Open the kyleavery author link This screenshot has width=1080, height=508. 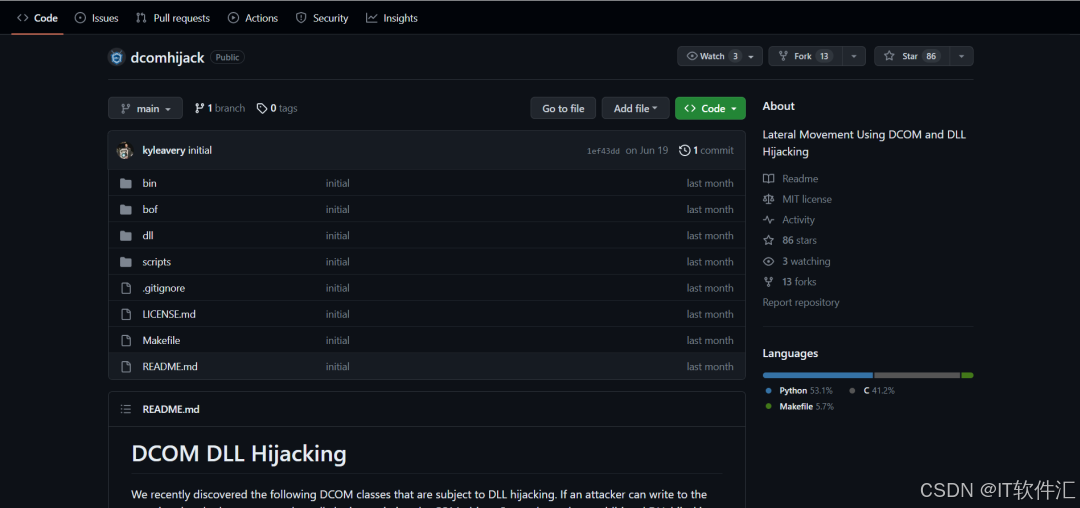163,150
